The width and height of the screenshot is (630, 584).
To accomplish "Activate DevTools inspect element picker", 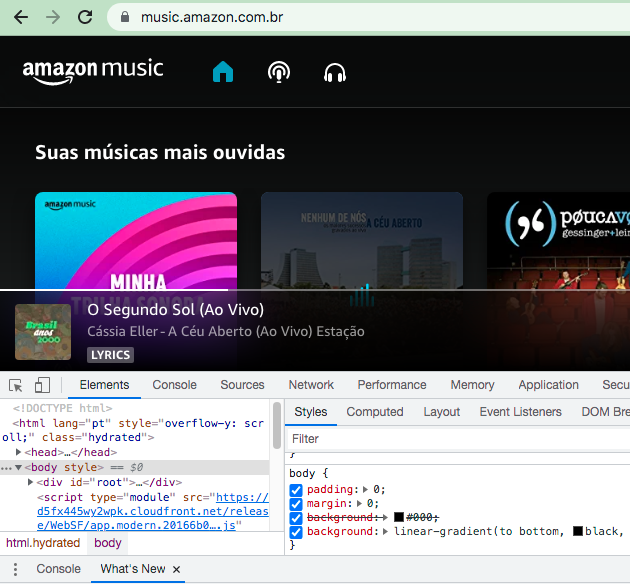I will pos(16,385).
